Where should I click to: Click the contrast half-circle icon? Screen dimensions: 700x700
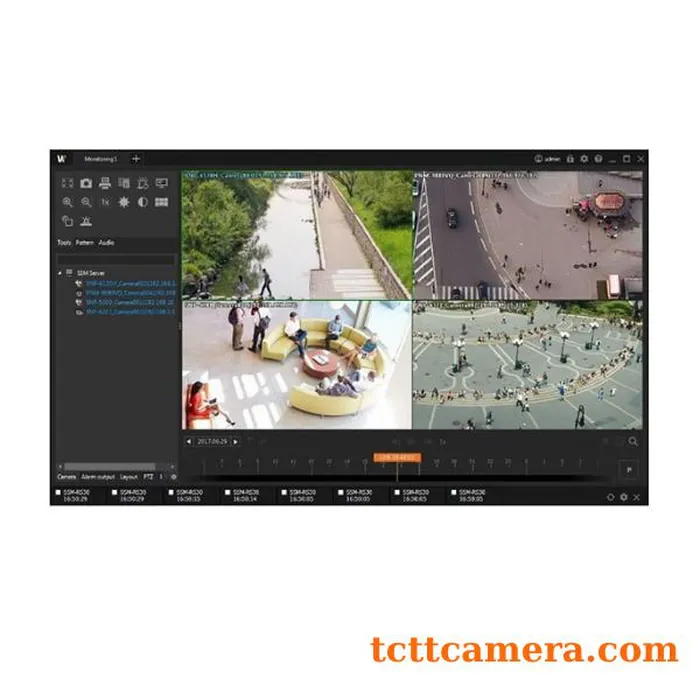(x=142, y=202)
